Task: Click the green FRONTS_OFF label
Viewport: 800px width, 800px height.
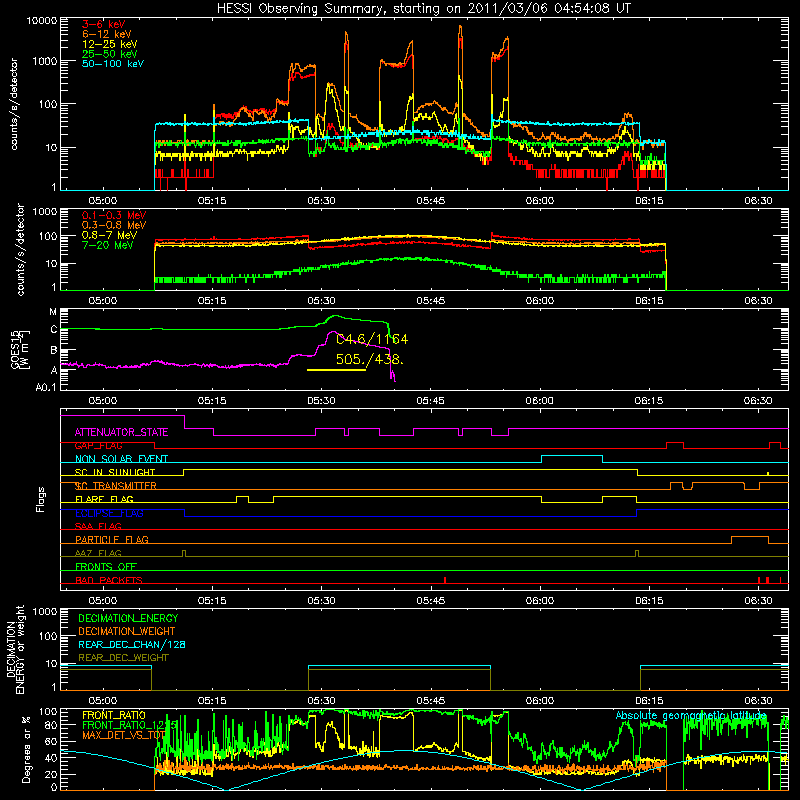Action: coord(106,567)
